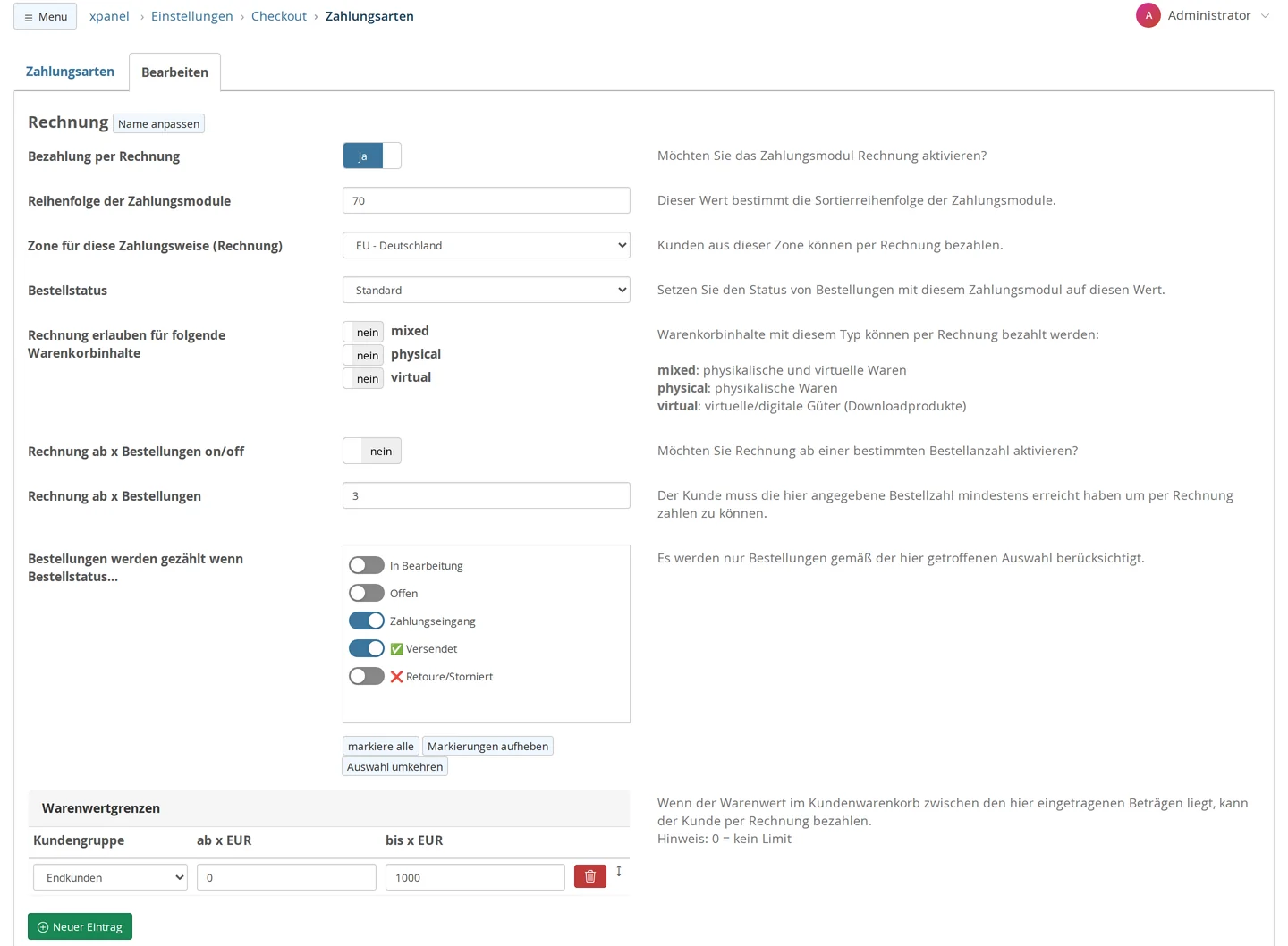Click the row reorder arrow icon
Viewport: 1288px width, 946px height.
pyautogui.click(x=619, y=871)
